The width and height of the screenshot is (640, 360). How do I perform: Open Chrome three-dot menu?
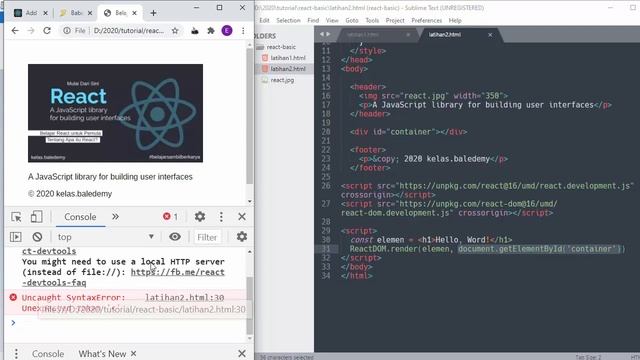(x=243, y=31)
